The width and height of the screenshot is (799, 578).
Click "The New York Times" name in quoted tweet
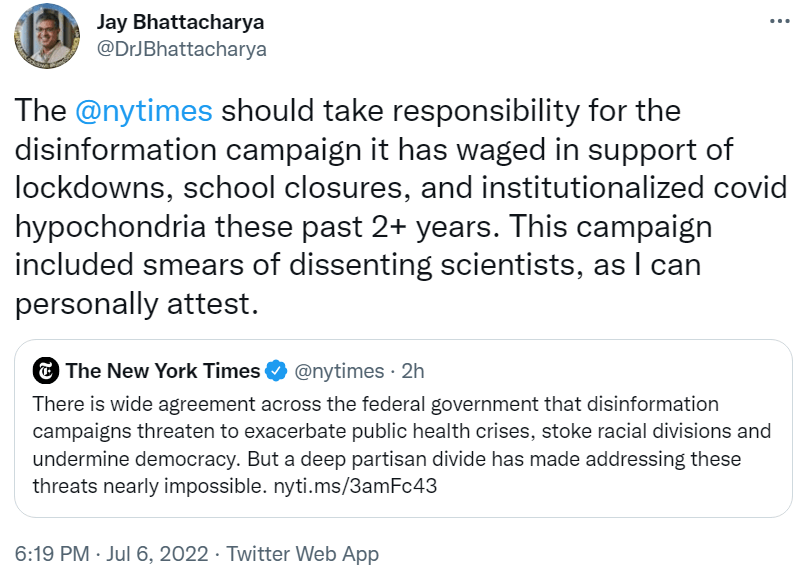(x=163, y=371)
